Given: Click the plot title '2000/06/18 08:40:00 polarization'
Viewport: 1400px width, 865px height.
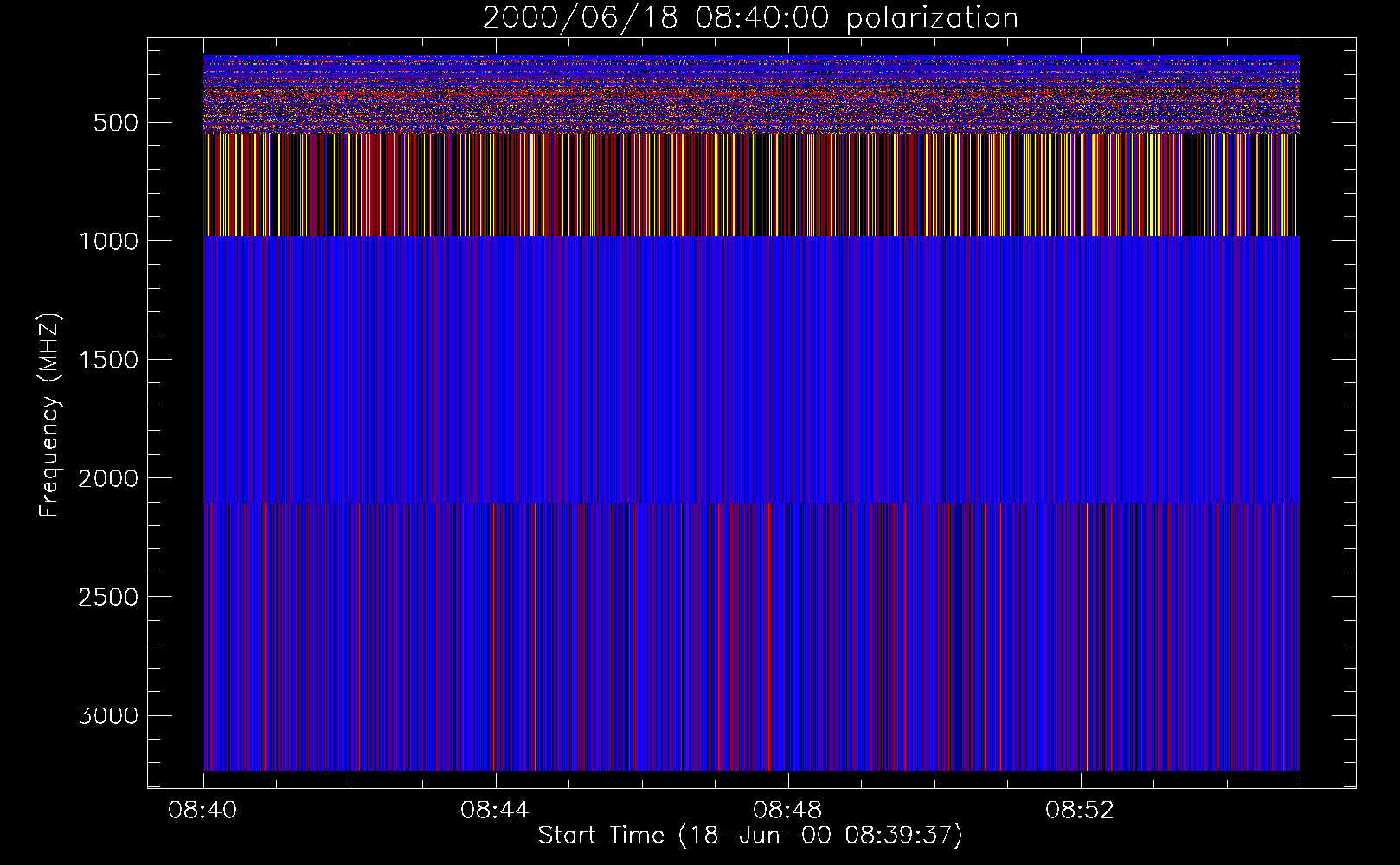Looking at the screenshot, I should click(750, 18).
